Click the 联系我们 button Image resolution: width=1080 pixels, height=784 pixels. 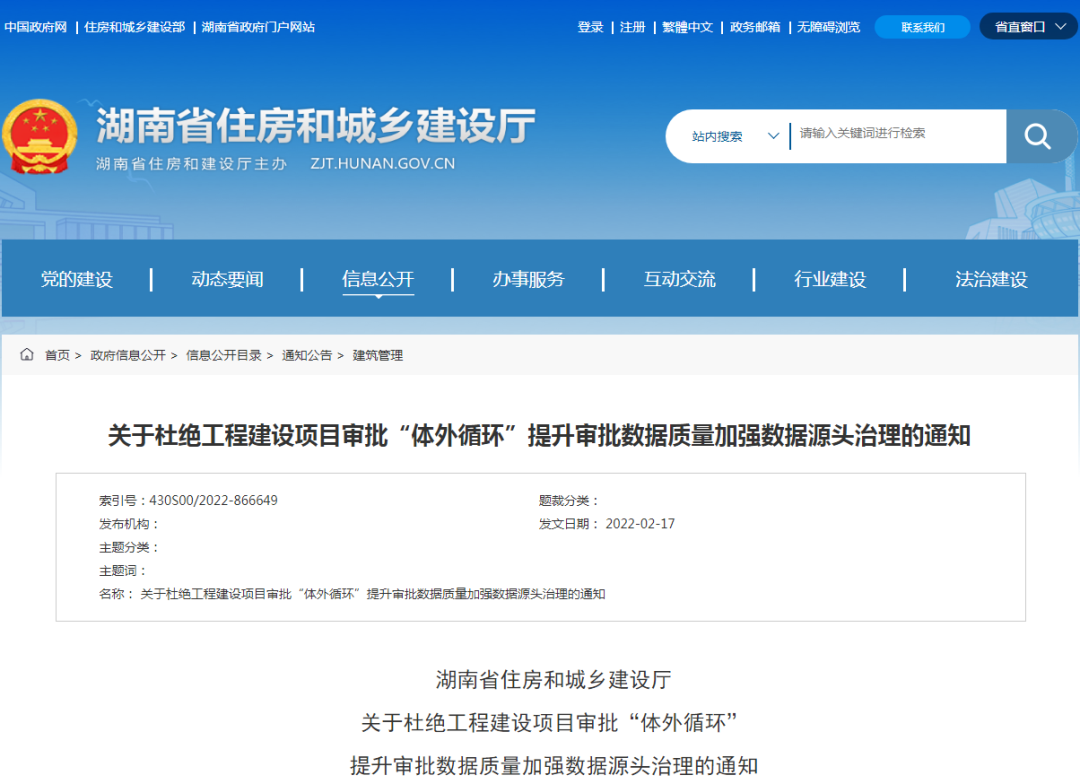click(x=922, y=27)
